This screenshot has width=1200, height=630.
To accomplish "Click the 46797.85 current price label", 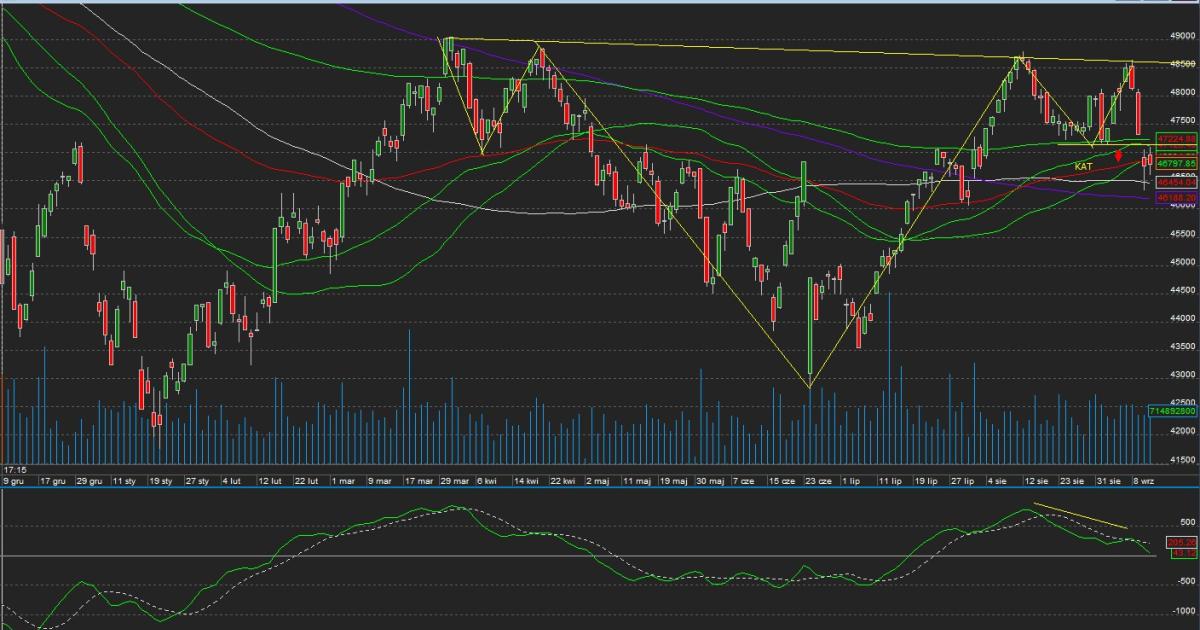I will 1176,161.
